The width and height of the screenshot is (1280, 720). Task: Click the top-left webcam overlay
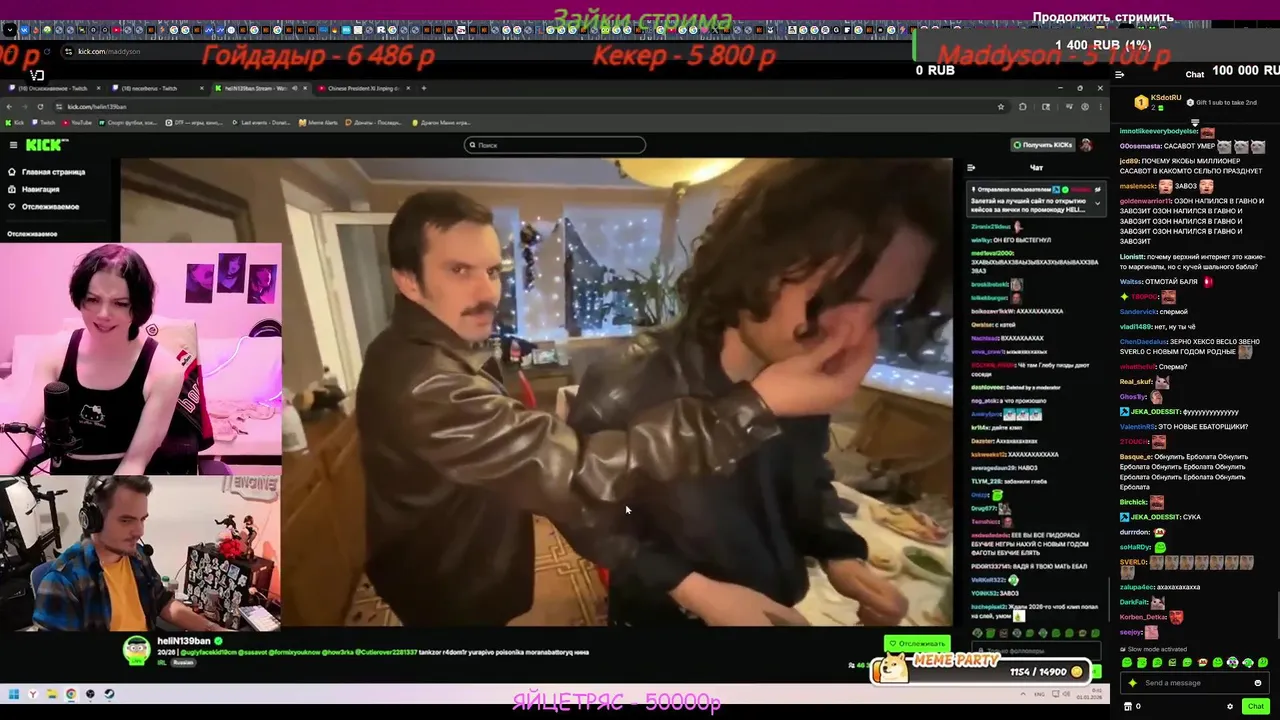point(141,358)
